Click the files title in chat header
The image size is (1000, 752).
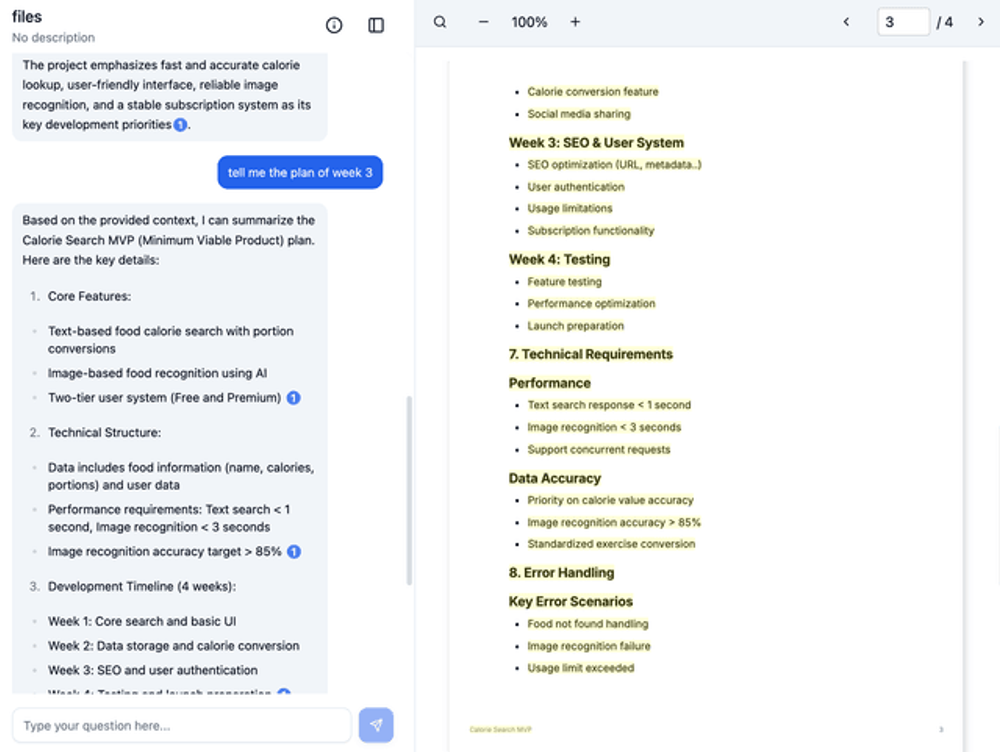tap(27, 17)
